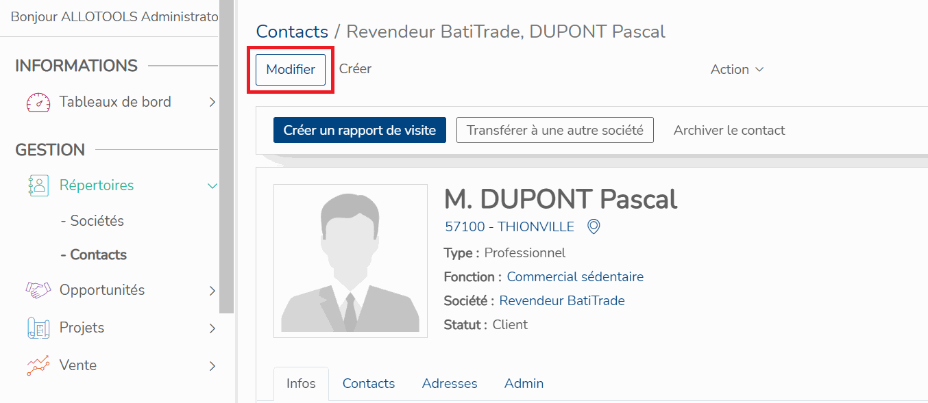Select the Contacts tab below profile
928x403 pixels.
(x=368, y=383)
